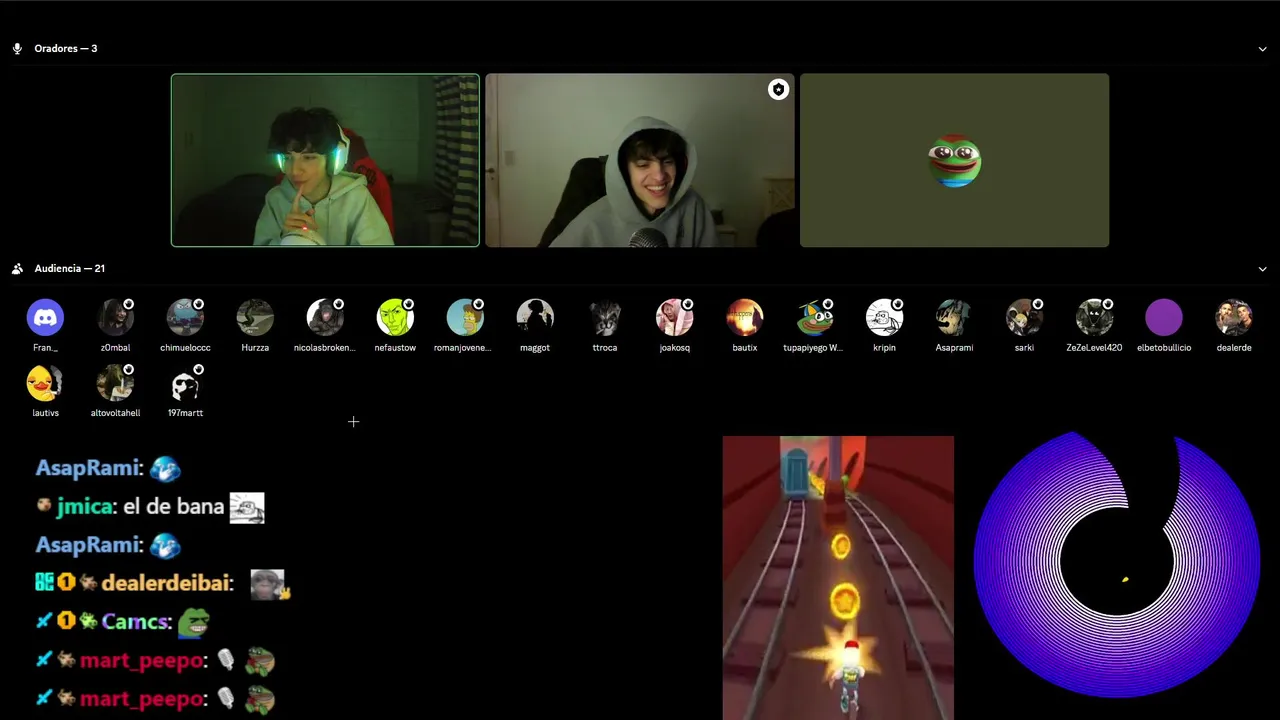This screenshot has width=1280, height=720.
Task: Collapse the Oradores section chevron
Action: 1262,49
